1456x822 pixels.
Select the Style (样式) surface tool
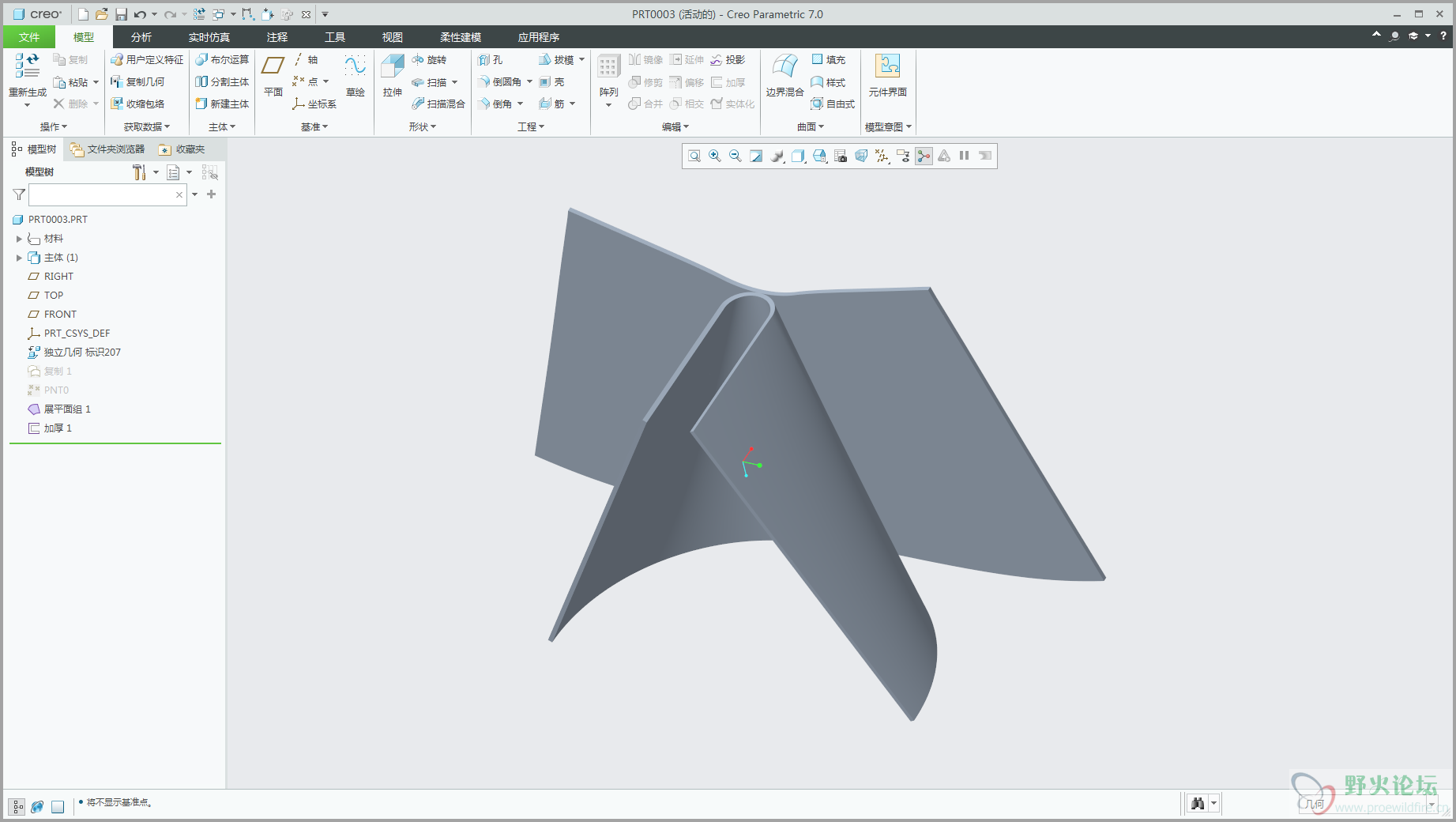point(829,81)
